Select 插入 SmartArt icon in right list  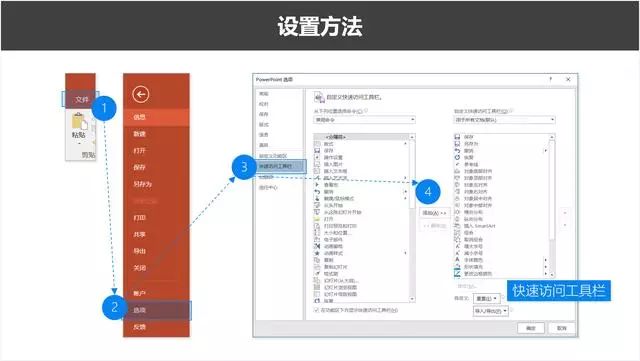coord(457,226)
